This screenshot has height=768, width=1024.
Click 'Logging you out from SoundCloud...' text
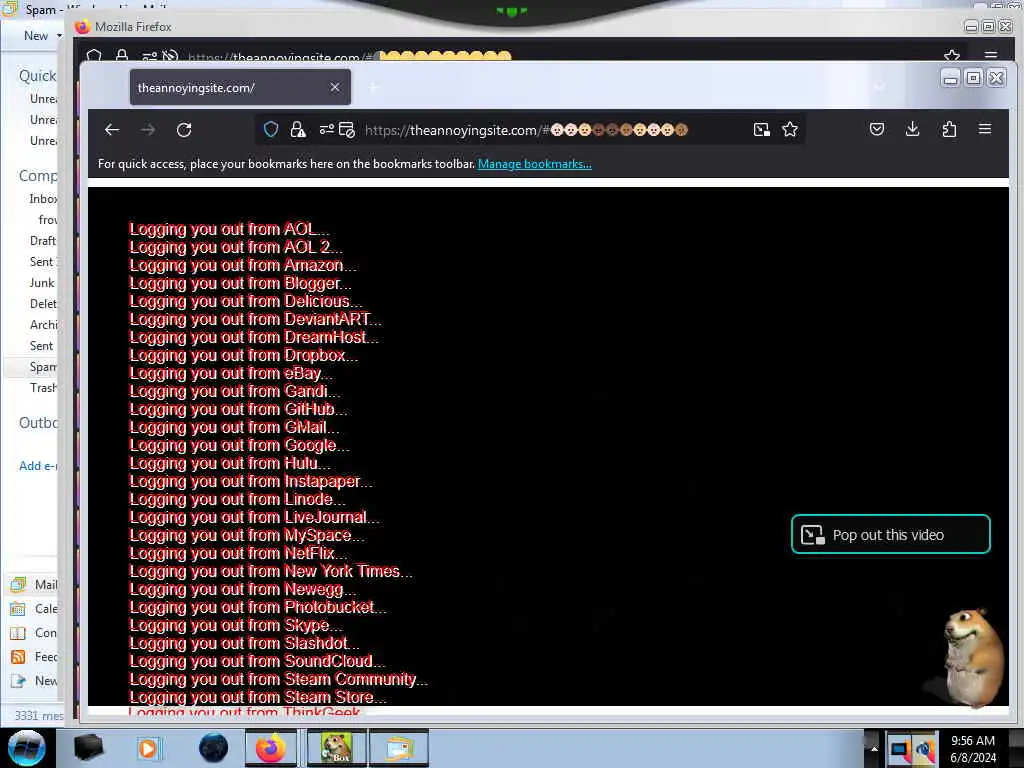click(257, 661)
